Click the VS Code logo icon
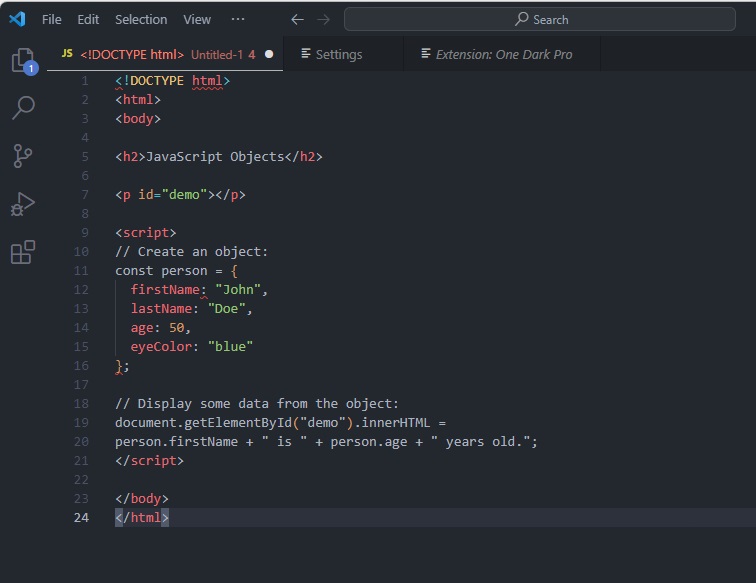Viewport: 756px width, 583px height. (x=17, y=19)
